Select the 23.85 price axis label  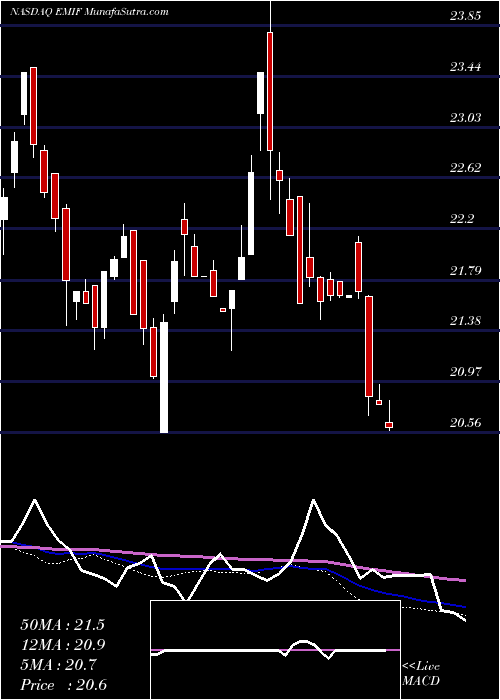465,16
